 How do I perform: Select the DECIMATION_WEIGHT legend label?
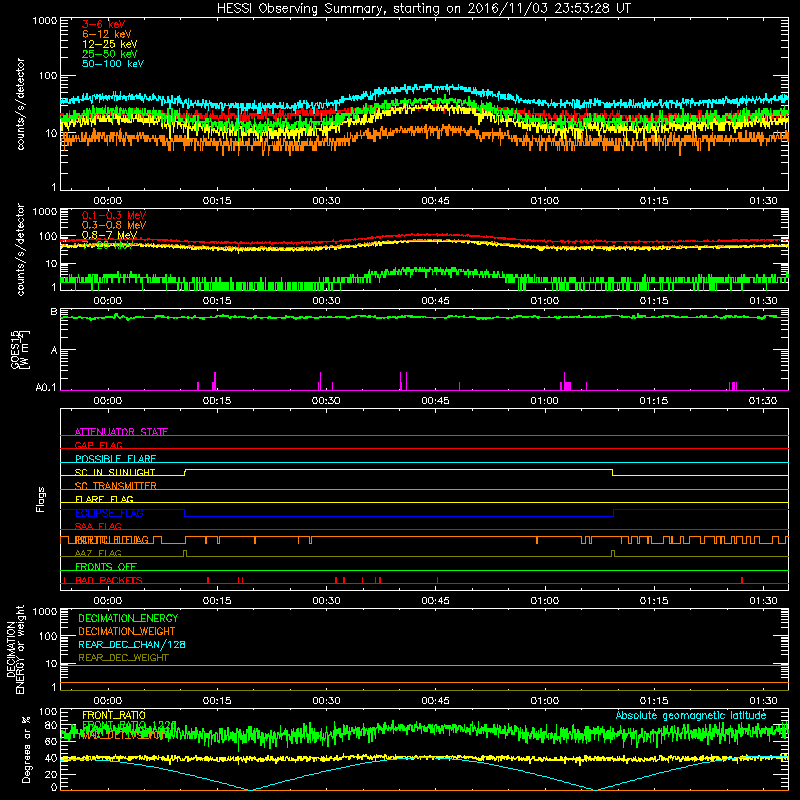click(127, 631)
